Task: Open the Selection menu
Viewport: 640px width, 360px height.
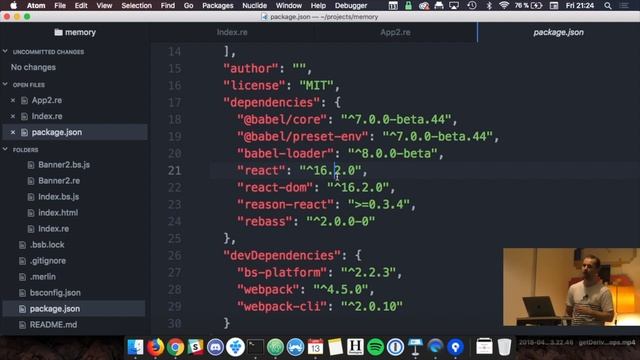Action: tap(136, 5)
